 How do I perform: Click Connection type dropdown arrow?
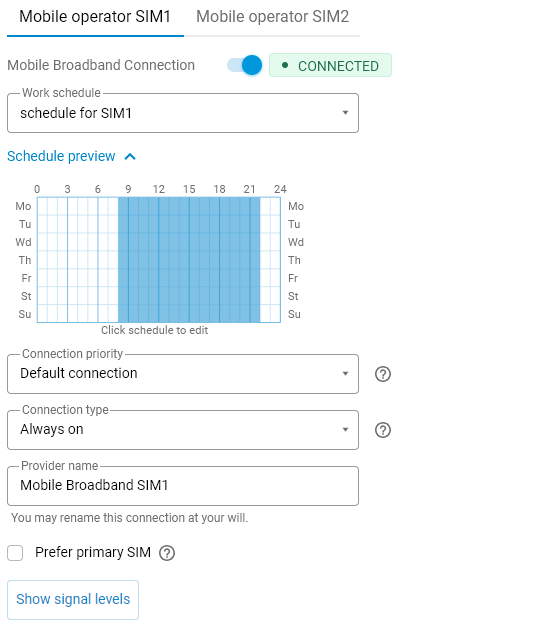tap(345, 430)
